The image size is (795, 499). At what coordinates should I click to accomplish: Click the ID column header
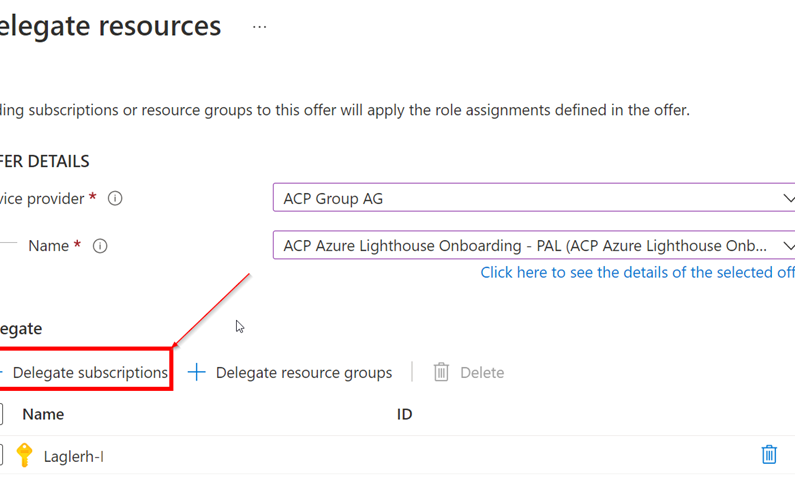coord(404,414)
